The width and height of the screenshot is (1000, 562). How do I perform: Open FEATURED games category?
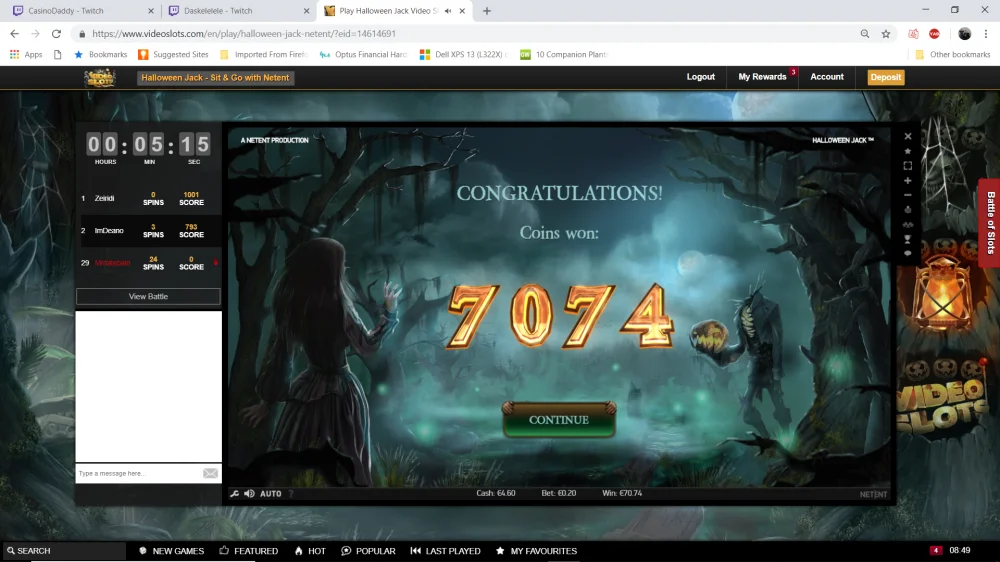pyautogui.click(x=249, y=551)
